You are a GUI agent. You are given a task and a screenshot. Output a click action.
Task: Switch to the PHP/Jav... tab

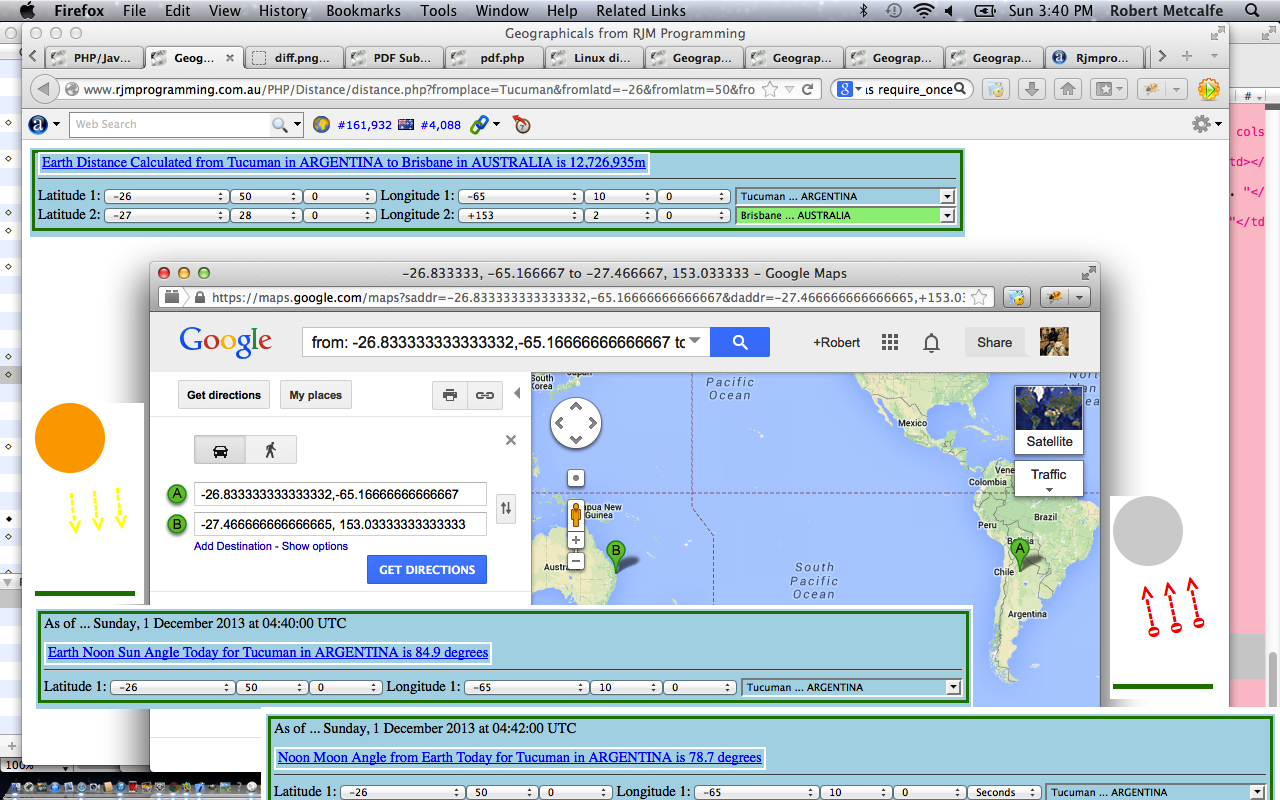click(x=94, y=57)
